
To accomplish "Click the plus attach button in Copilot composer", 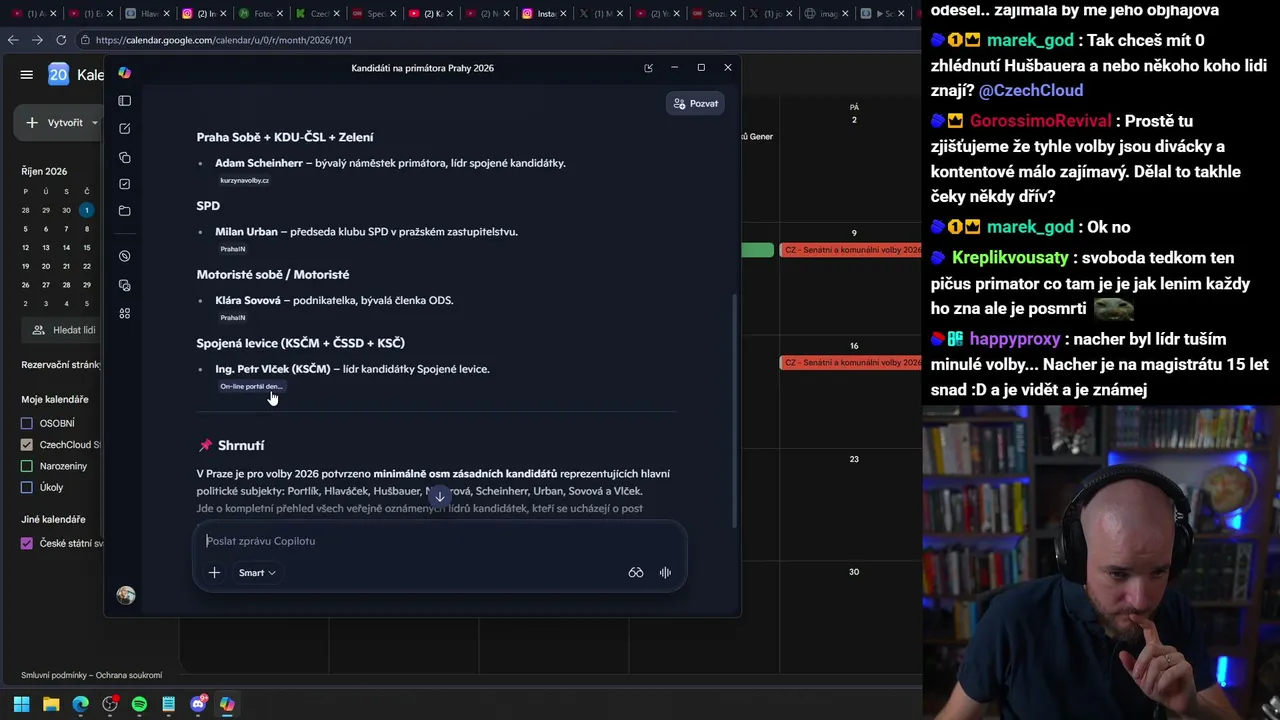I will (214, 572).
